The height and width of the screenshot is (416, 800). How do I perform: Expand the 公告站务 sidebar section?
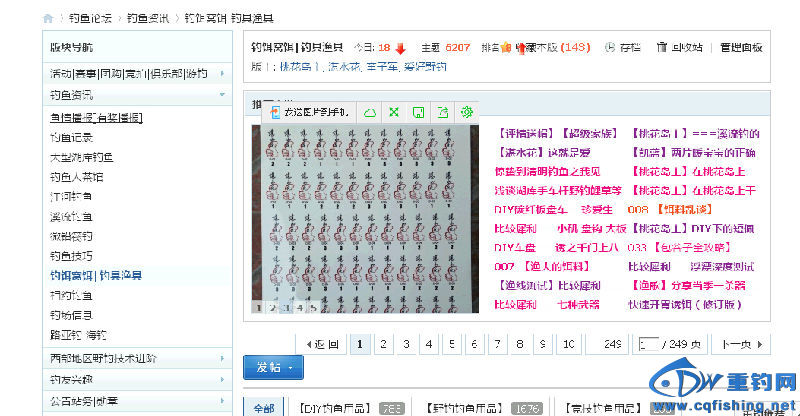coord(222,401)
